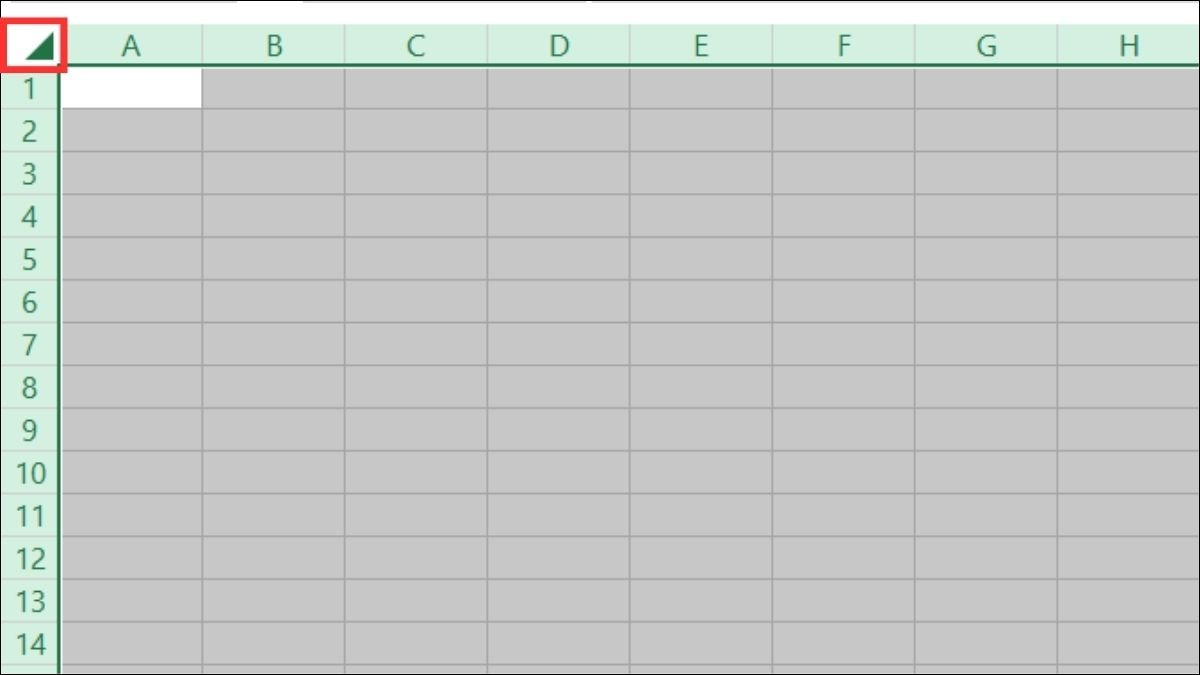Click the Select All triangle corner button
Image resolution: width=1200 pixels, height=675 pixels.
[34, 45]
